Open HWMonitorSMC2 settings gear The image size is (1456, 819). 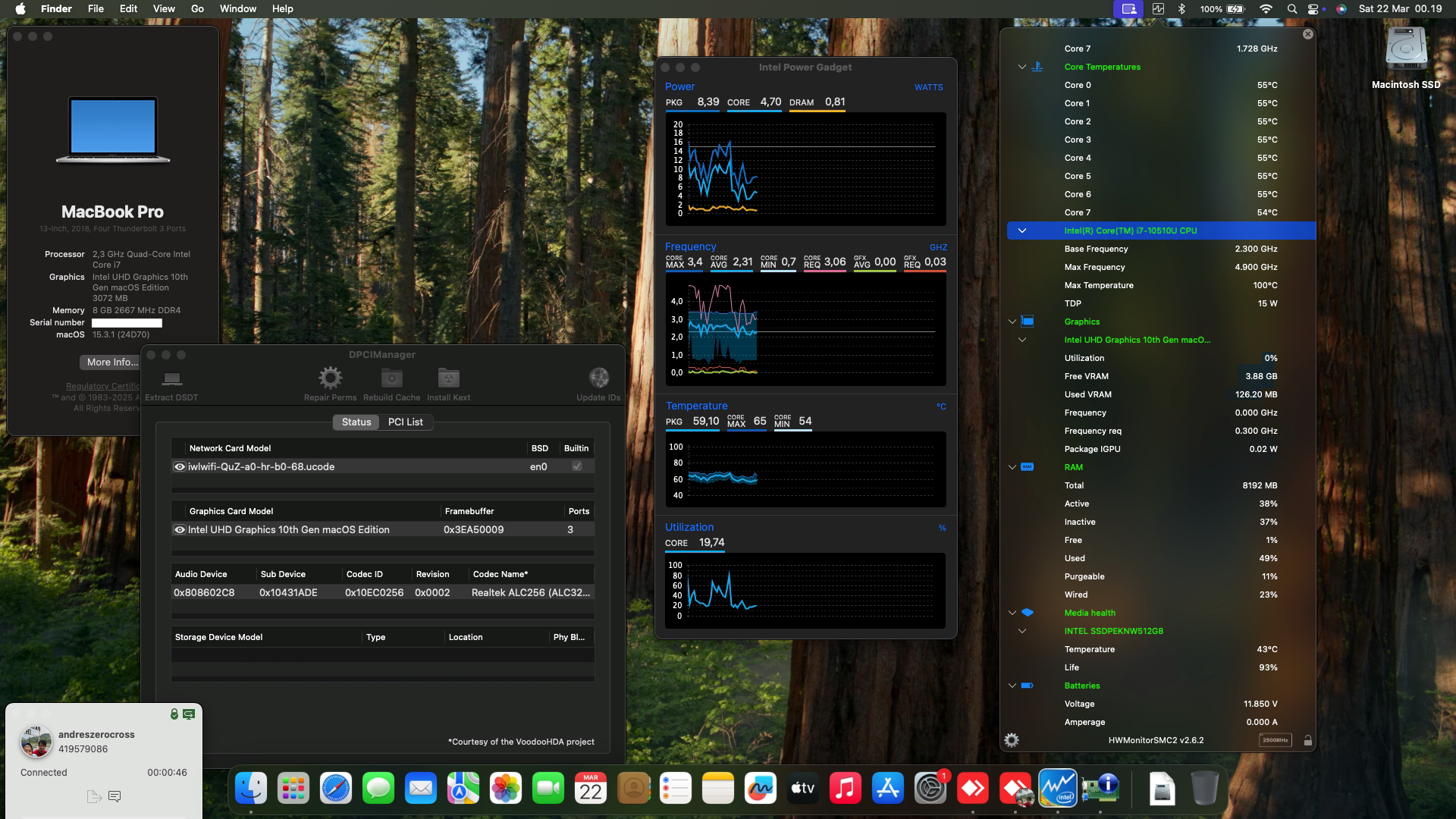coord(1012,739)
